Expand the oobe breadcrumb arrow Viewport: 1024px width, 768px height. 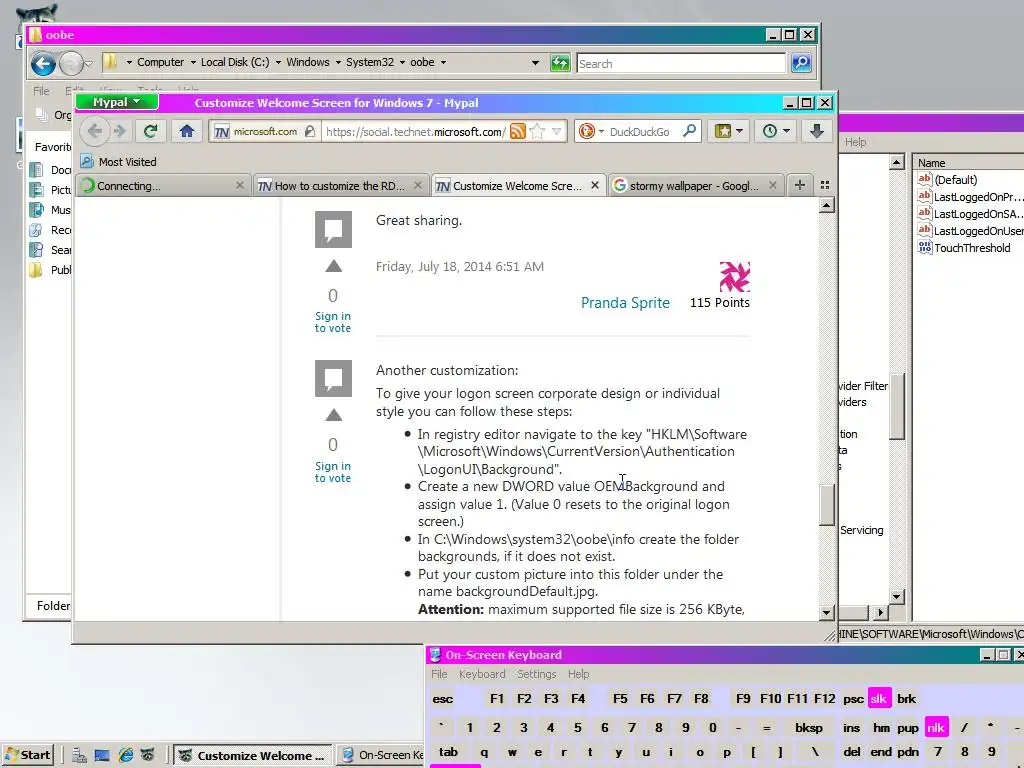pyautogui.click(x=443, y=63)
